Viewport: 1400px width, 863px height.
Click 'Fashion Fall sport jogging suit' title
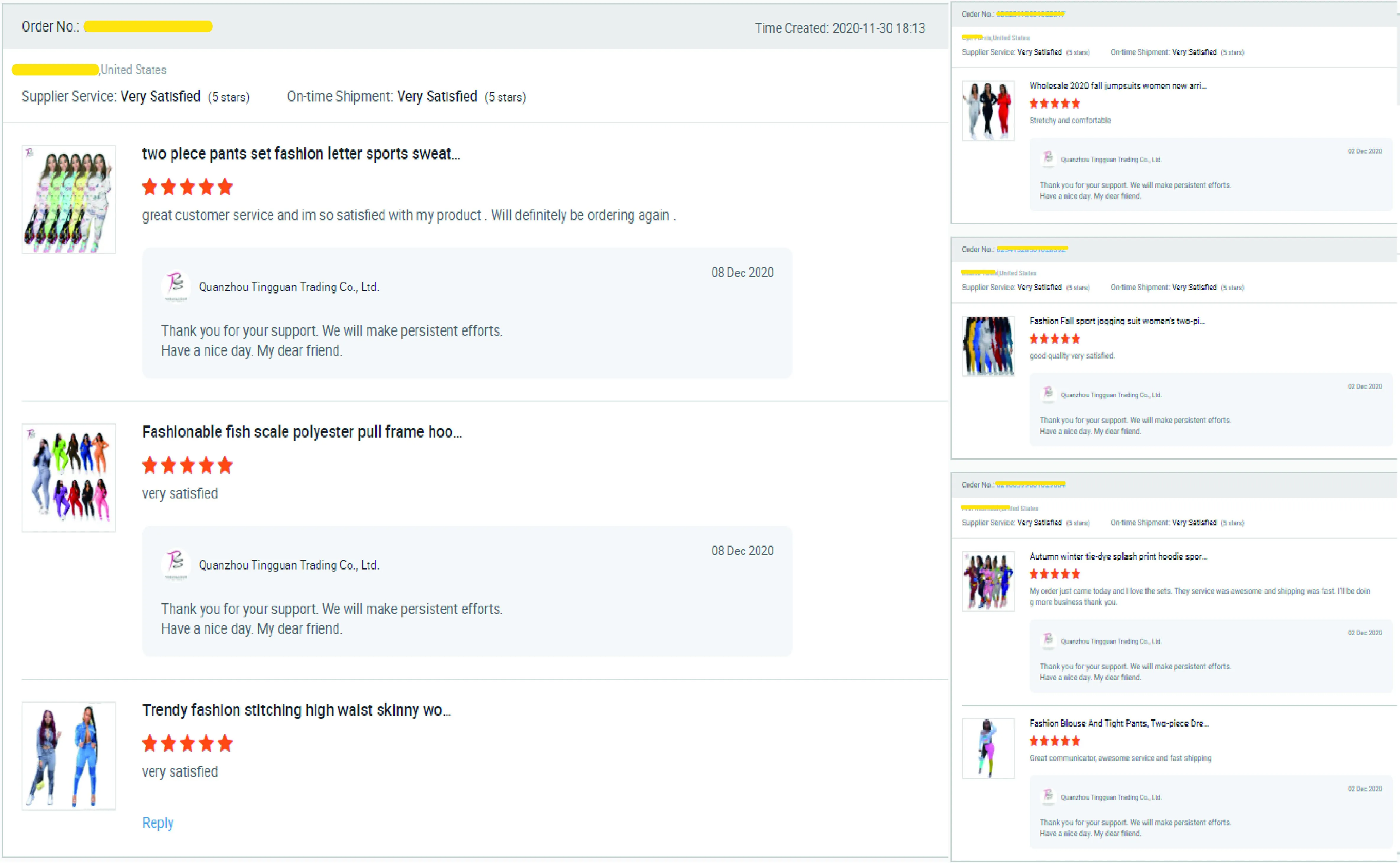pyautogui.click(x=1116, y=321)
